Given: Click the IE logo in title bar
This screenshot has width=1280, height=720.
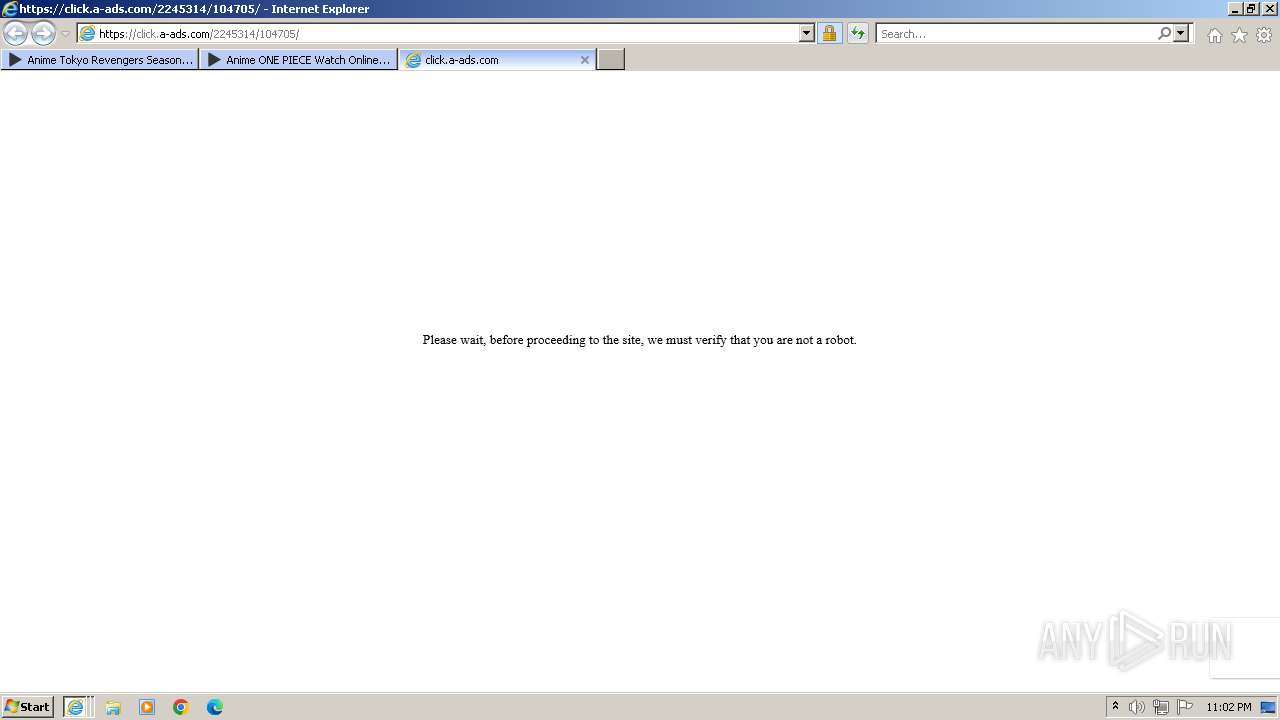Looking at the screenshot, I should [10, 9].
